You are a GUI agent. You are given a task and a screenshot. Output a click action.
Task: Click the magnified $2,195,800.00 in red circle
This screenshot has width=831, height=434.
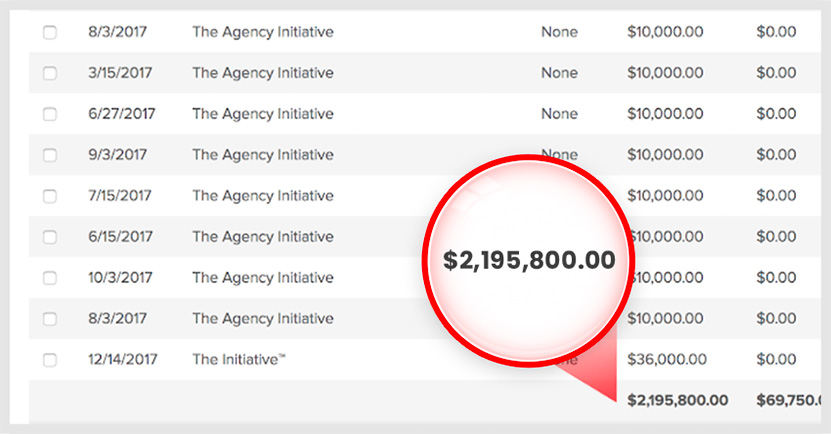coord(529,260)
